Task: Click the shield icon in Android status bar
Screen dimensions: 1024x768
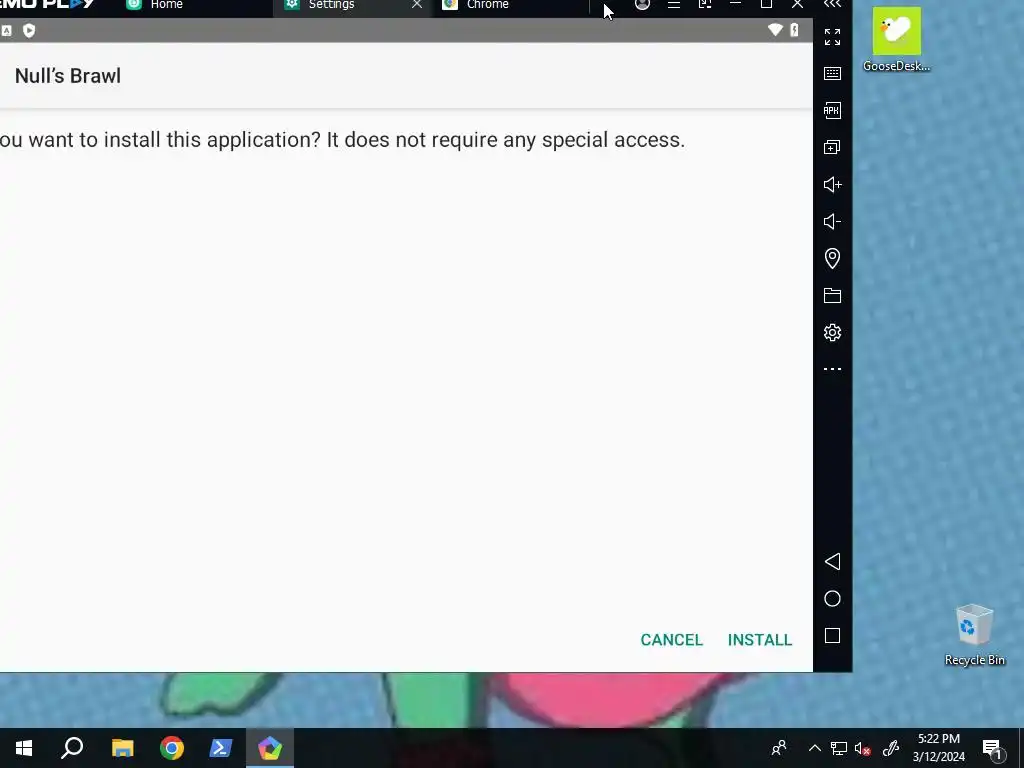Action: click(x=29, y=31)
